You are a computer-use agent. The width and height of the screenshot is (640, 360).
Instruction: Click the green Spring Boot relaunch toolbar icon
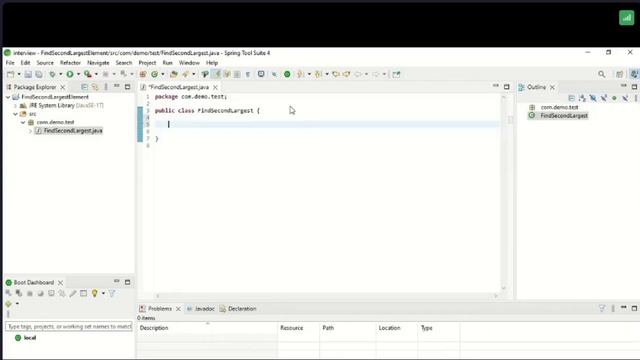[x=287, y=74]
